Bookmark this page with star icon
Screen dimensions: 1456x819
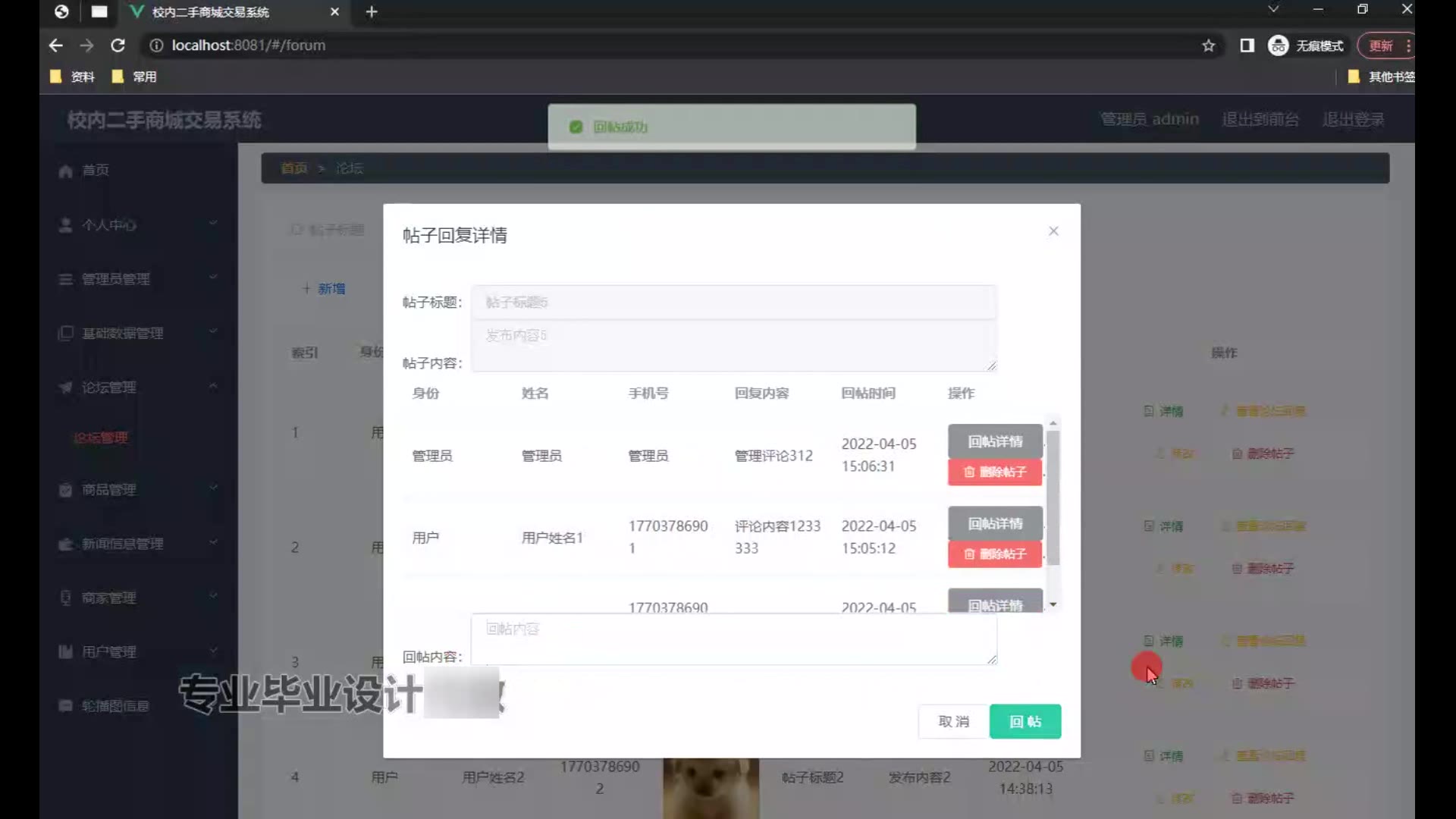1208,45
